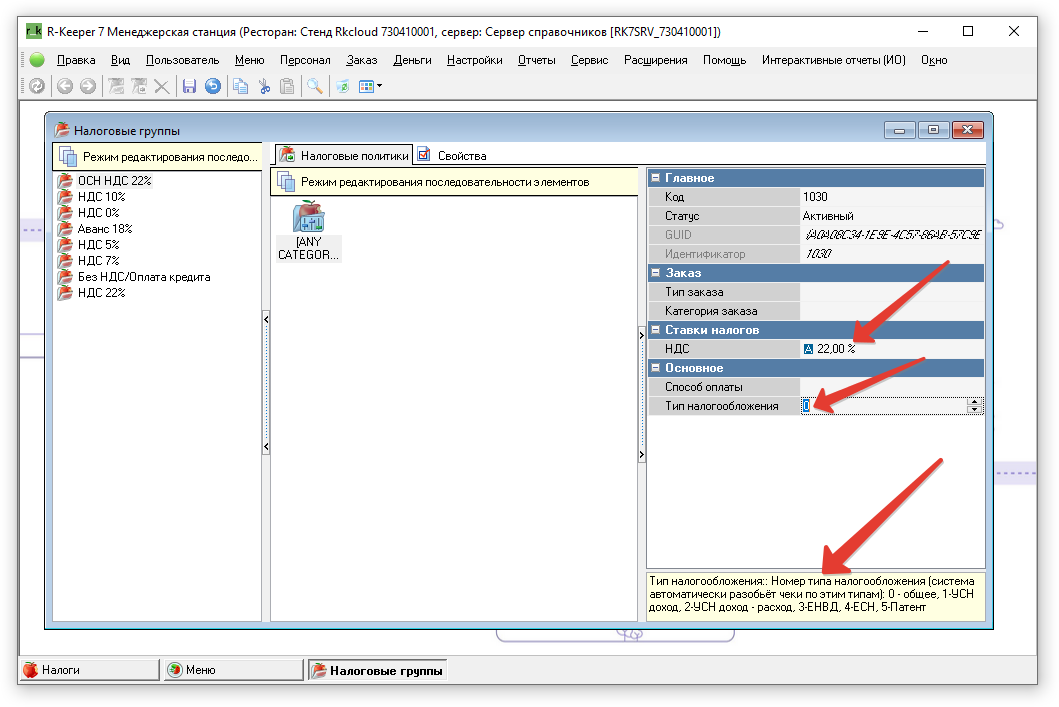
Task: Collapse the Ставки налогов section
Action: pyautogui.click(x=656, y=330)
